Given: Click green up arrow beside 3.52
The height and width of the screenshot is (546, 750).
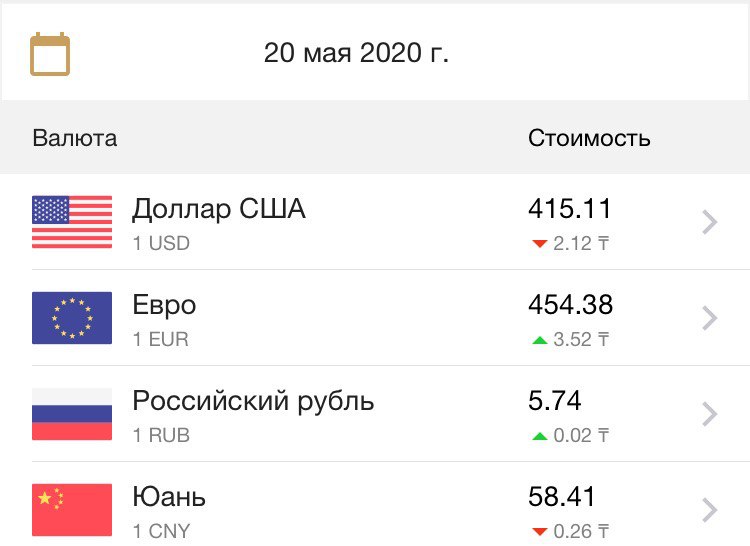Looking at the screenshot, I should coord(540,340).
